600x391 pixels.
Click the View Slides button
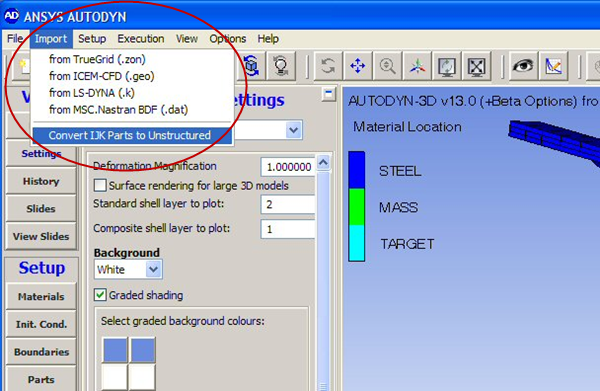41,236
